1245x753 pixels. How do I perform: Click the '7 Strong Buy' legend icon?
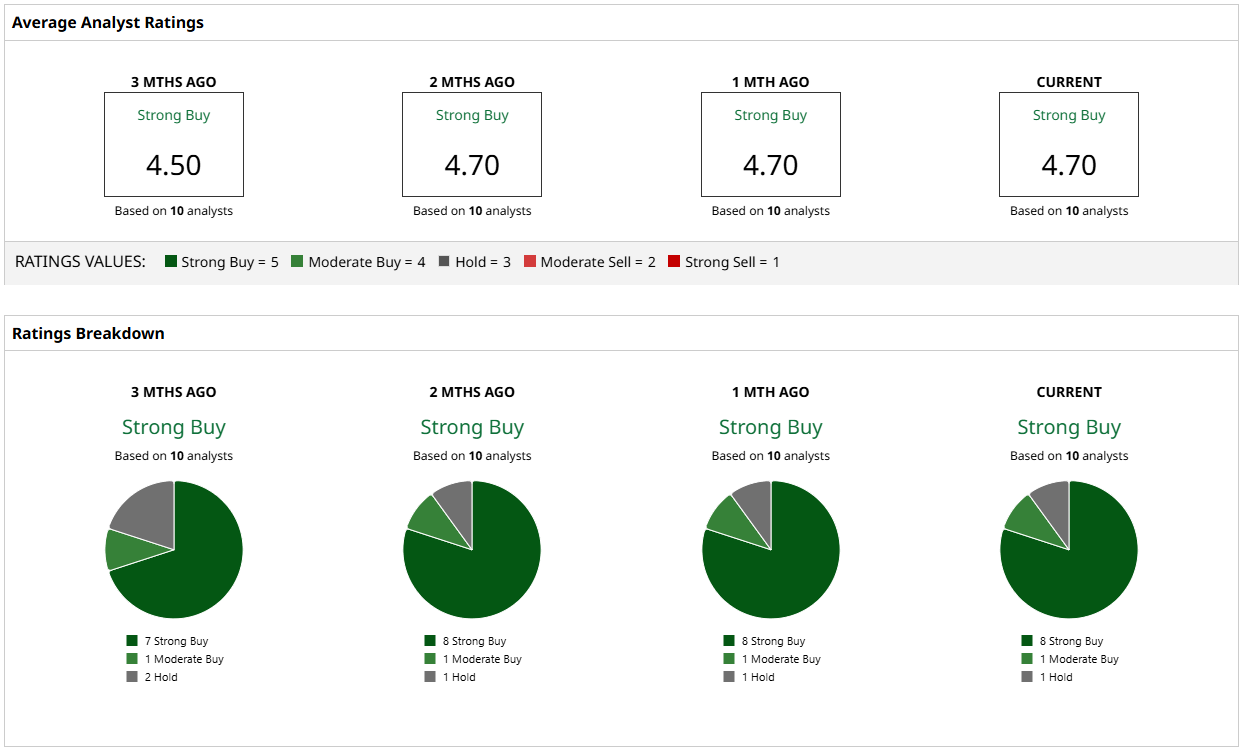[132, 641]
